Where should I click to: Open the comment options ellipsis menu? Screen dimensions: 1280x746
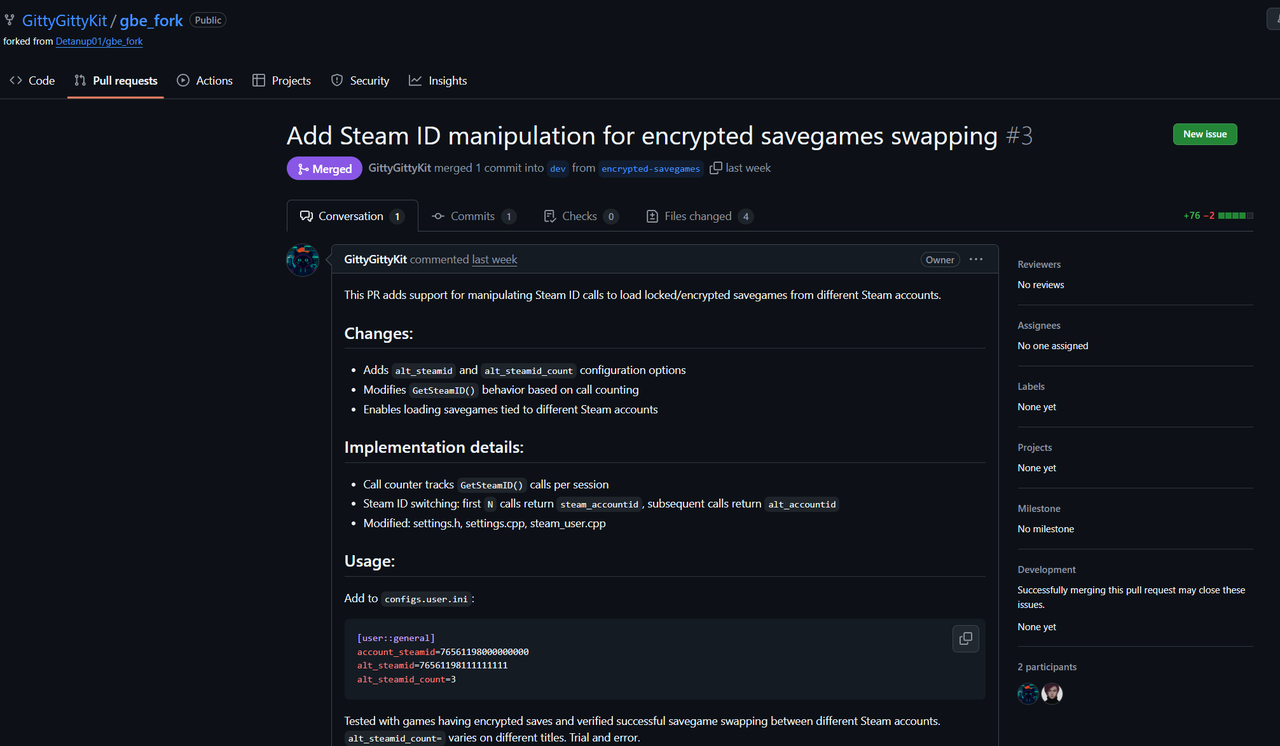(x=976, y=259)
